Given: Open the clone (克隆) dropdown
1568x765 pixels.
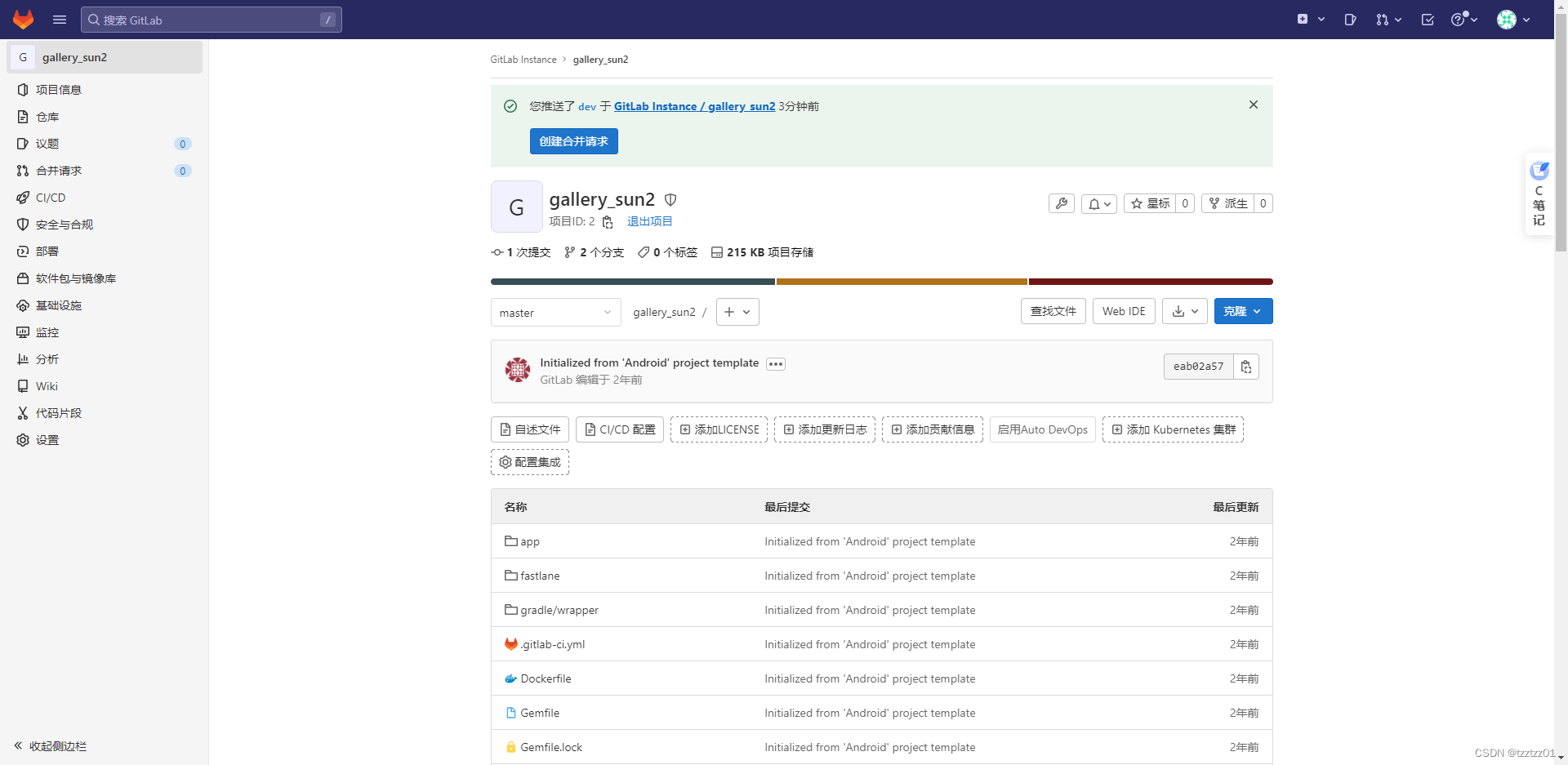Looking at the screenshot, I should [1243, 311].
